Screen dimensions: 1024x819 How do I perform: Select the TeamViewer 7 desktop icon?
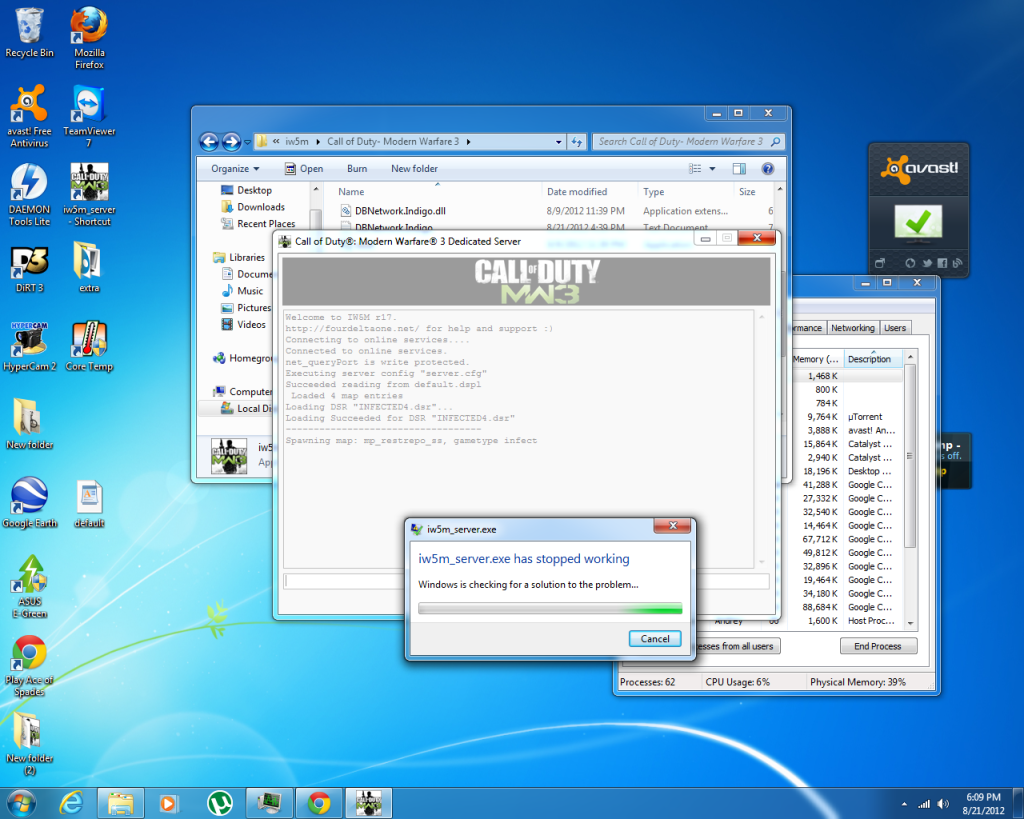pos(89,116)
